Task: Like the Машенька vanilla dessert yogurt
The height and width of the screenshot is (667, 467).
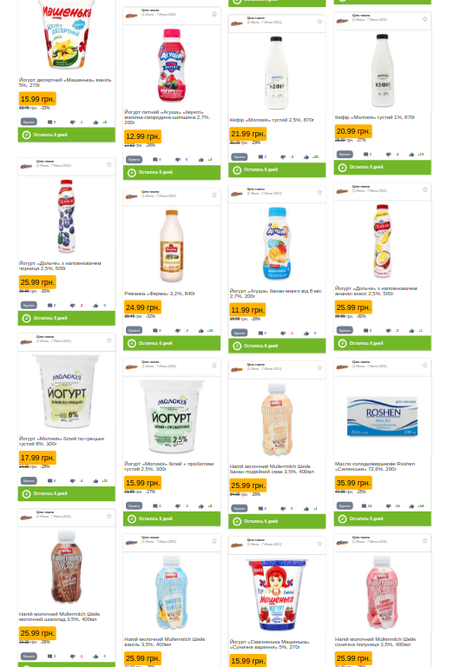Action: (95, 122)
